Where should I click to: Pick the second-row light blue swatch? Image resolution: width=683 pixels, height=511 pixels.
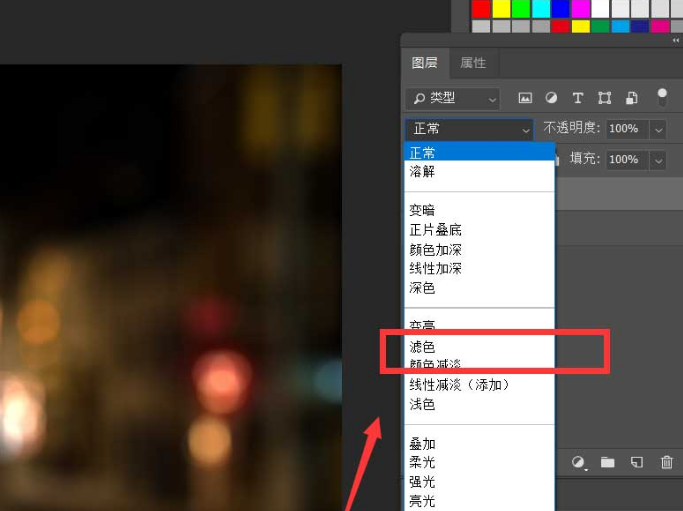click(x=620, y=26)
